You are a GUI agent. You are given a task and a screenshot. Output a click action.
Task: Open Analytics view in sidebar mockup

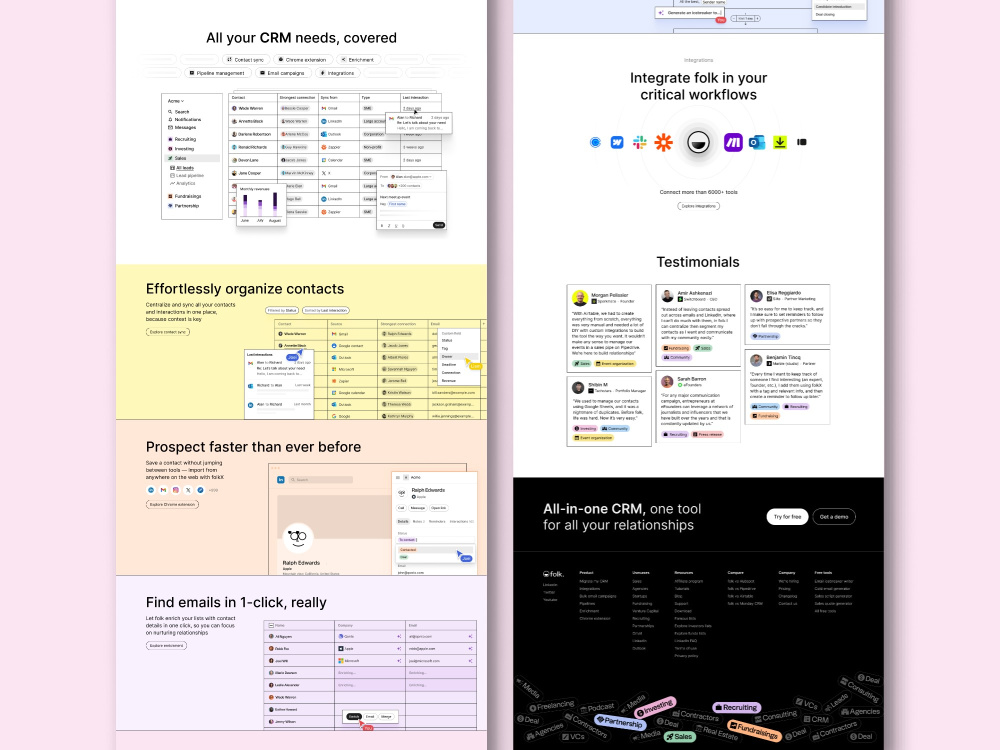183,183
